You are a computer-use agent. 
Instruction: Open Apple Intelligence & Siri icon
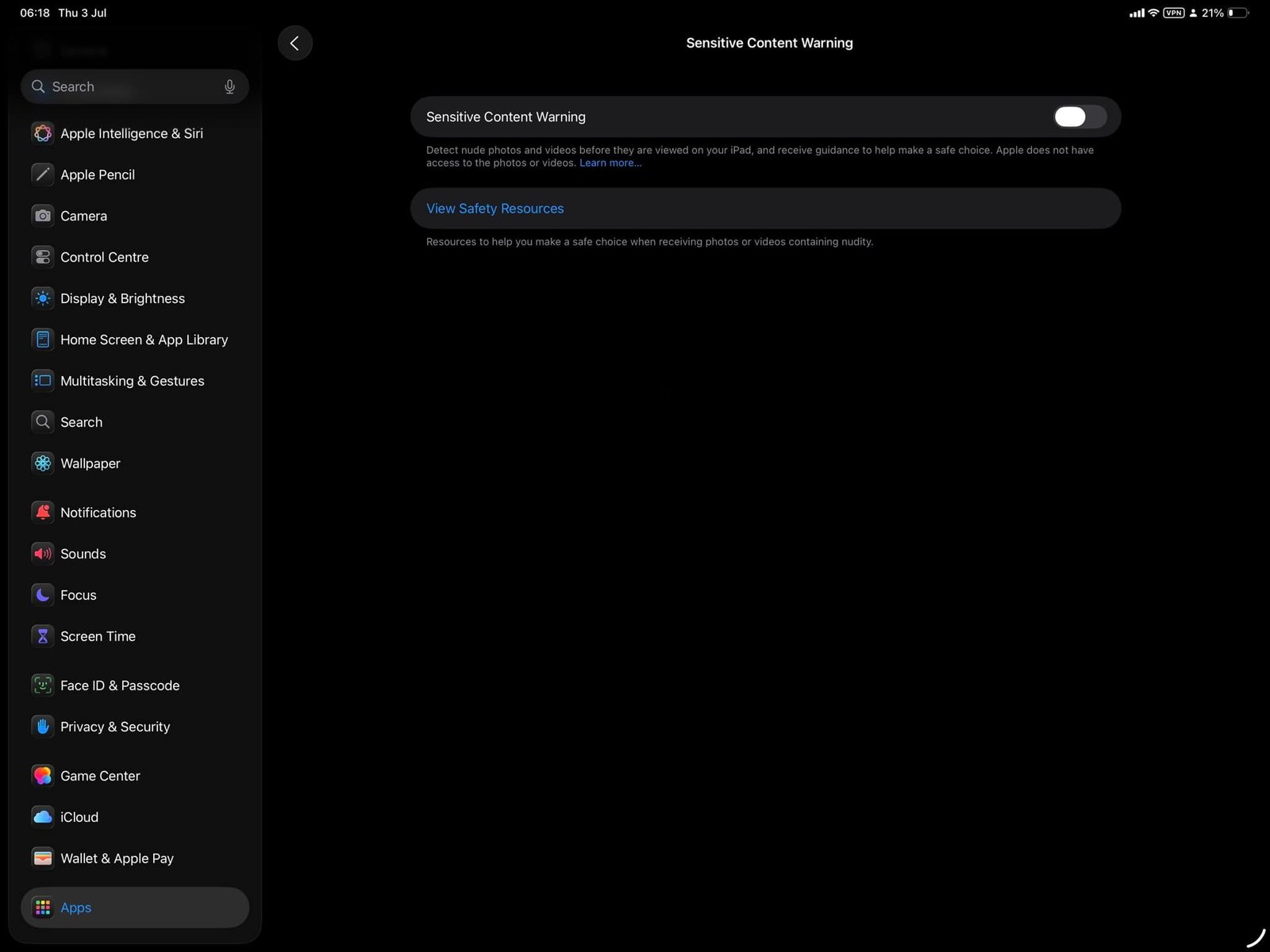pos(43,133)
